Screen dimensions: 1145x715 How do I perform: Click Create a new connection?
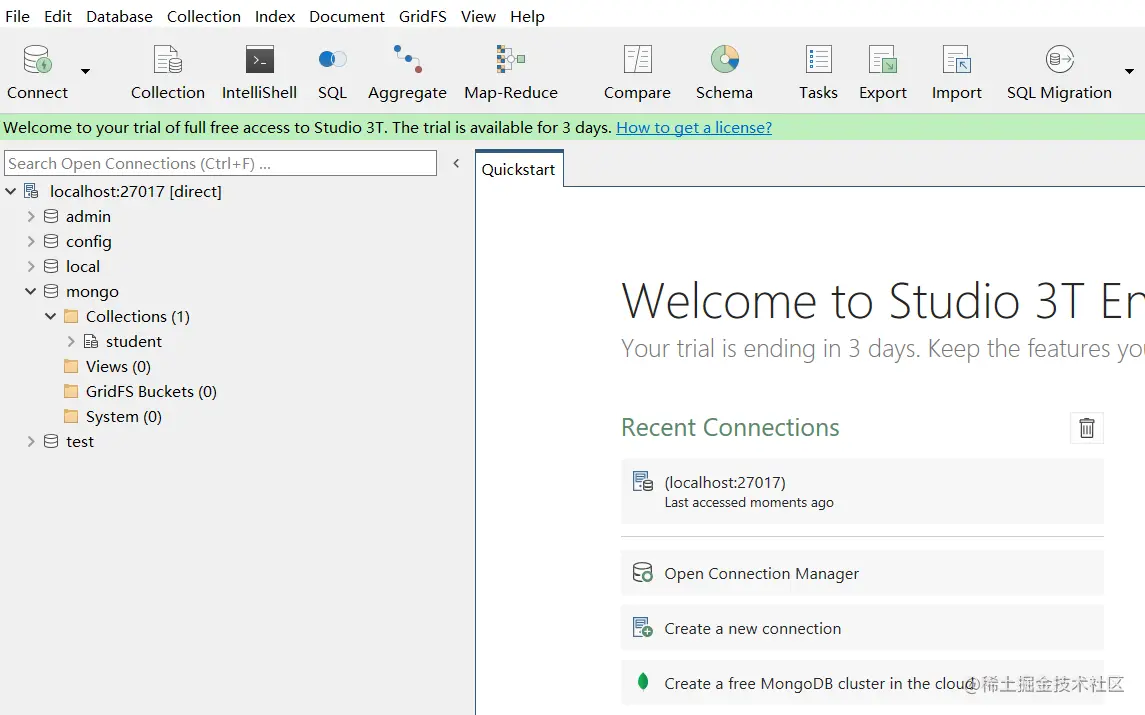(862, 628)
